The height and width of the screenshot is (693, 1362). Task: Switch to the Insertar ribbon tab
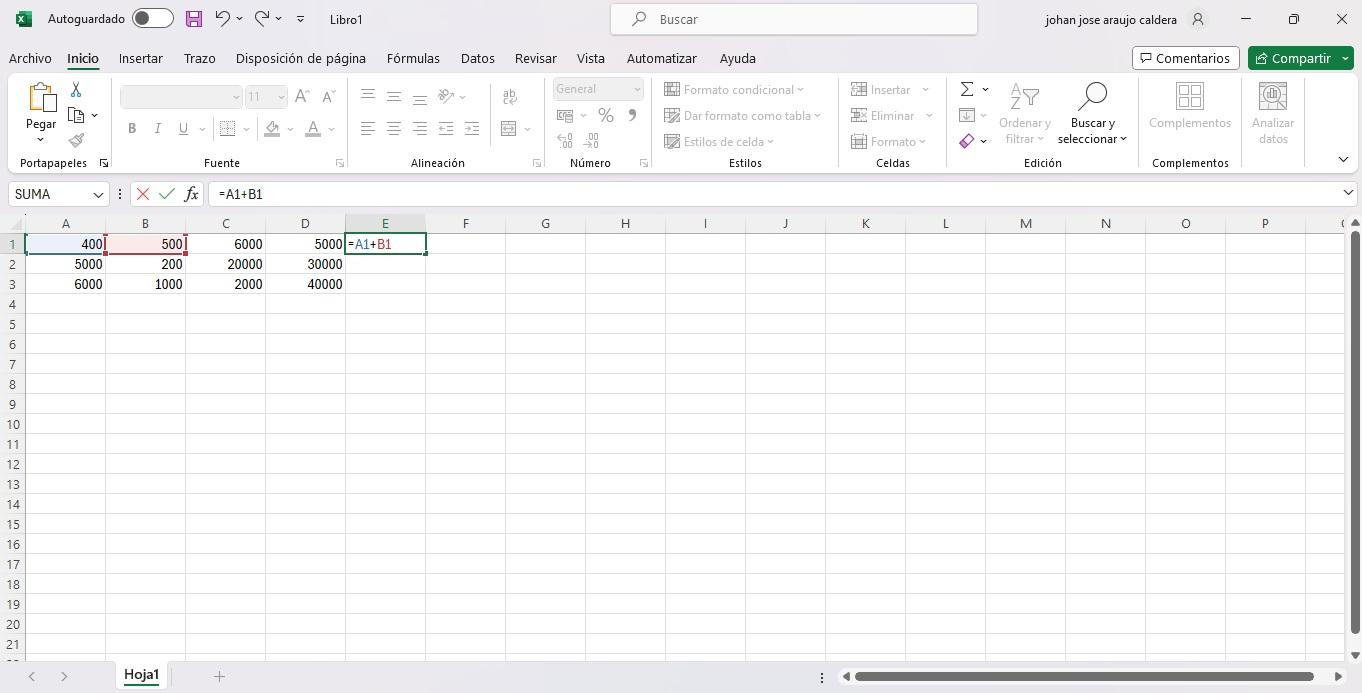(140, 58)
